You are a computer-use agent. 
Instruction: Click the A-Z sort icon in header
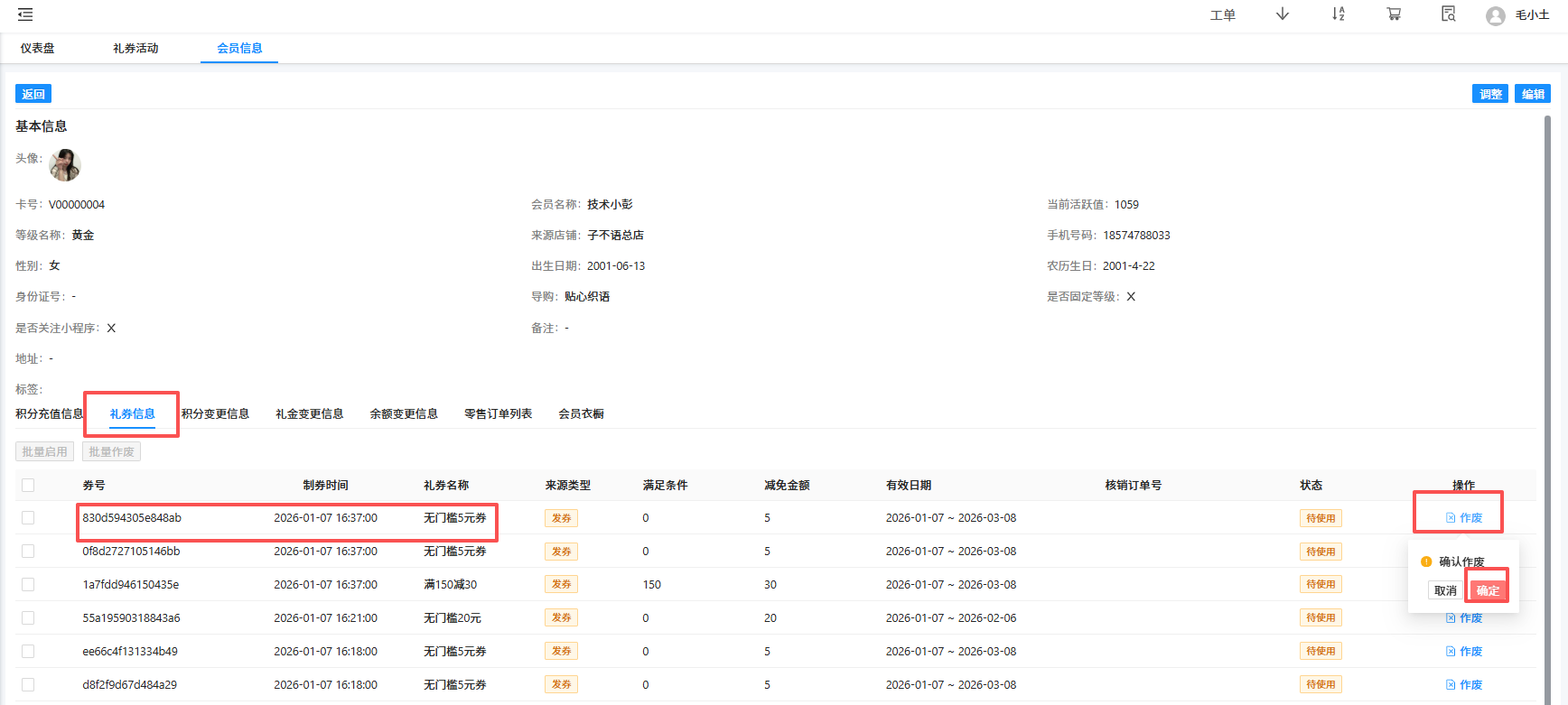(x=1338, y=14)
